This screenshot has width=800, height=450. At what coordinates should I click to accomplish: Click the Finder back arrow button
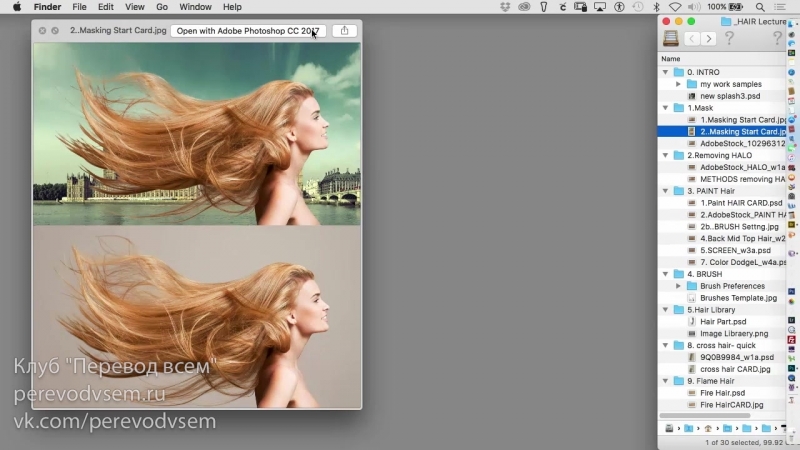coord(691,39)
